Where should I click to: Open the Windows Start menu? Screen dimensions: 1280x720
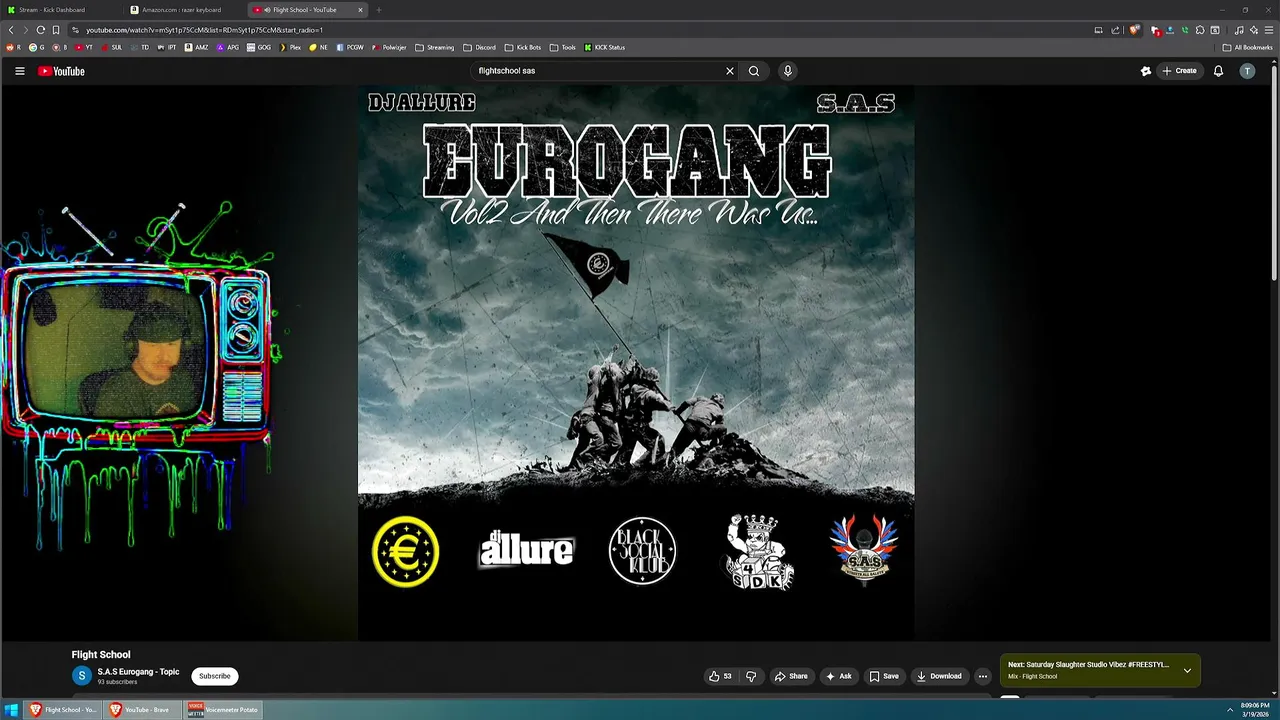click(x=11, y=710)
